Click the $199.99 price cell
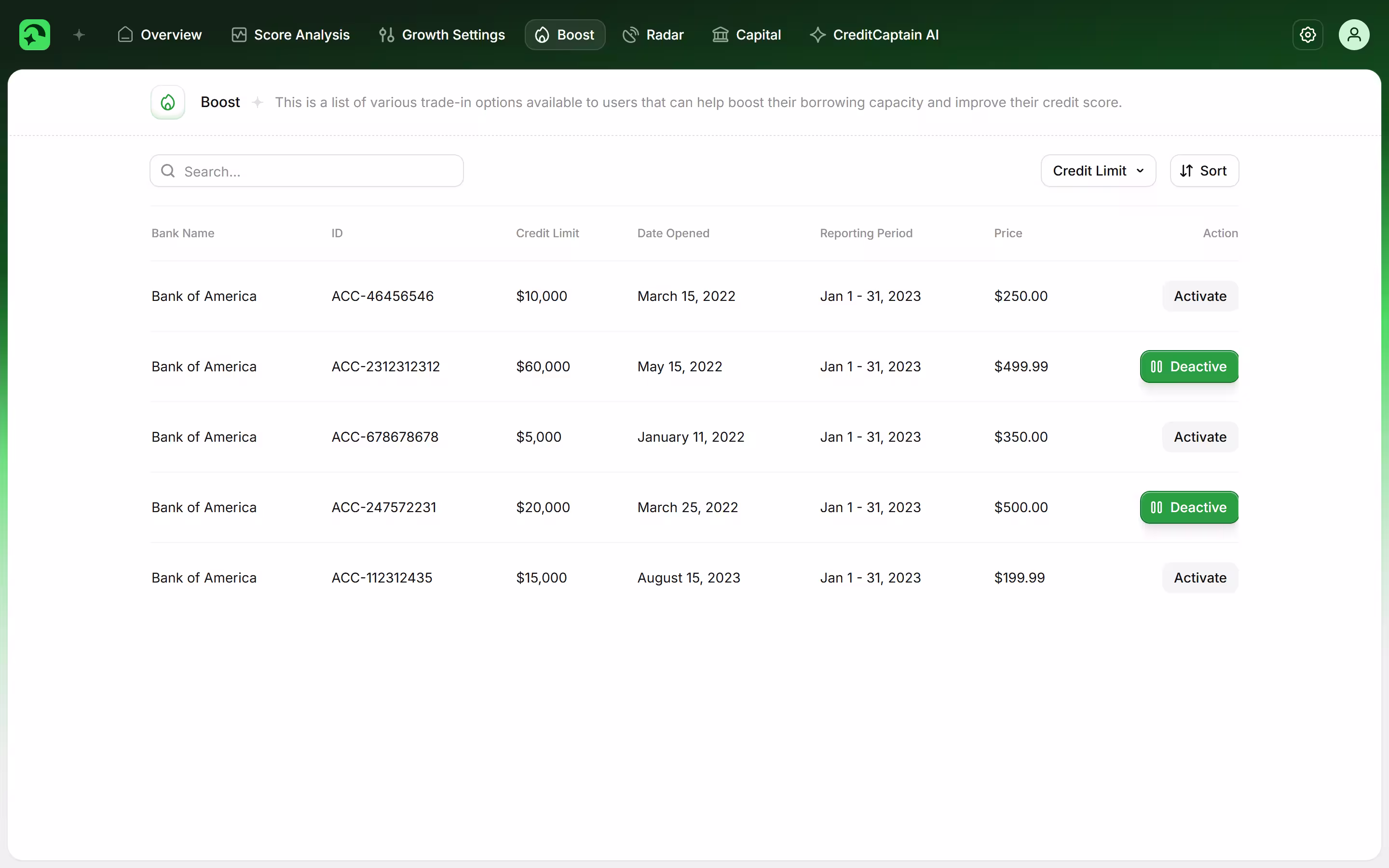 [x=1020, y=578]
